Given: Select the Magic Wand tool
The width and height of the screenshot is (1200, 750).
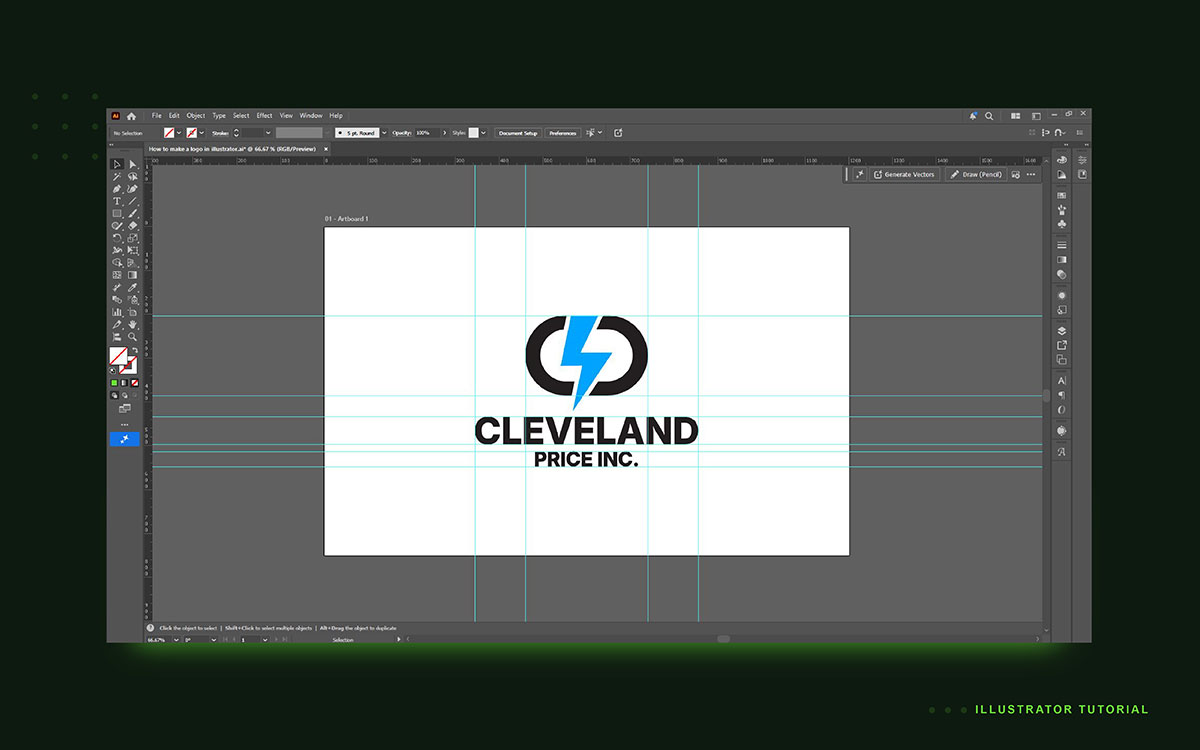Looking at the screenshot, I should (117, 176).
